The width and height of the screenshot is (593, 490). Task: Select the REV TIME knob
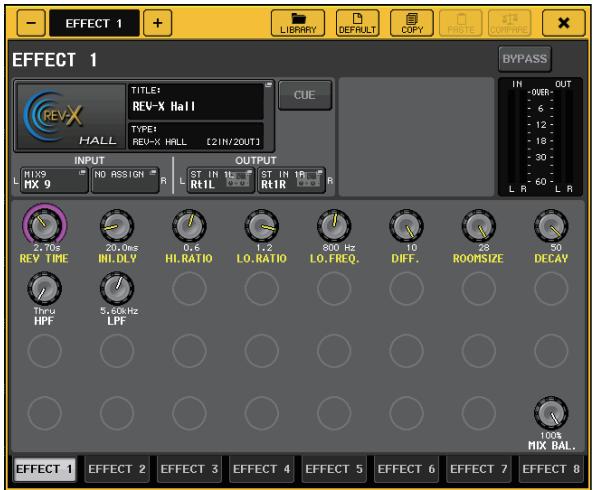tap(45, 225)
